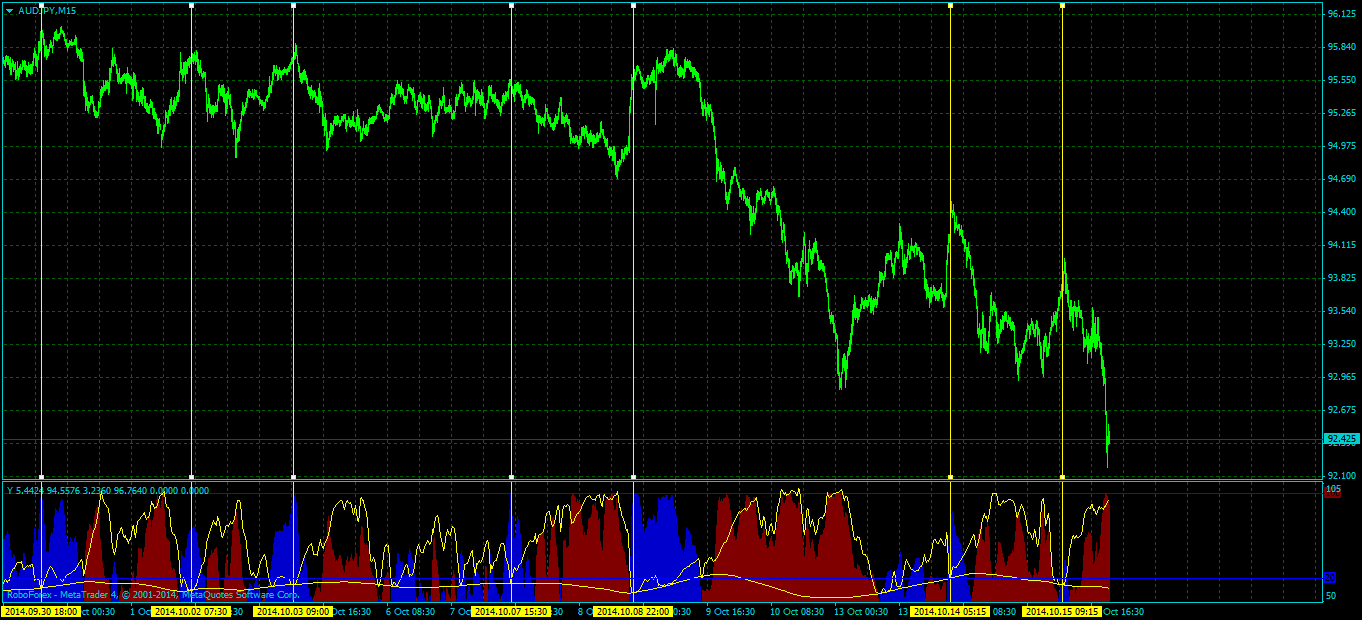Viewport: 1362px width, 620px height.
Task: Click the current price tag 92.425
Action: coord(1341,439)
